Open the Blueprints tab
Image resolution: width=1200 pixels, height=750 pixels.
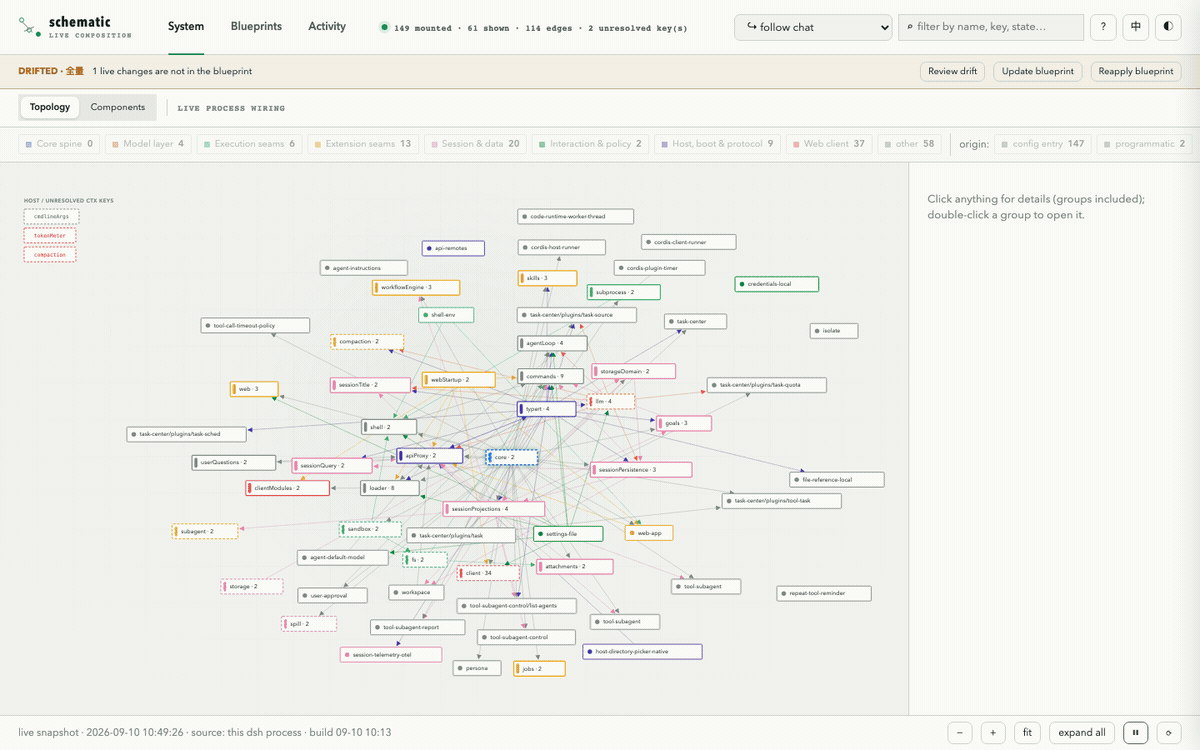coord(256,27)
